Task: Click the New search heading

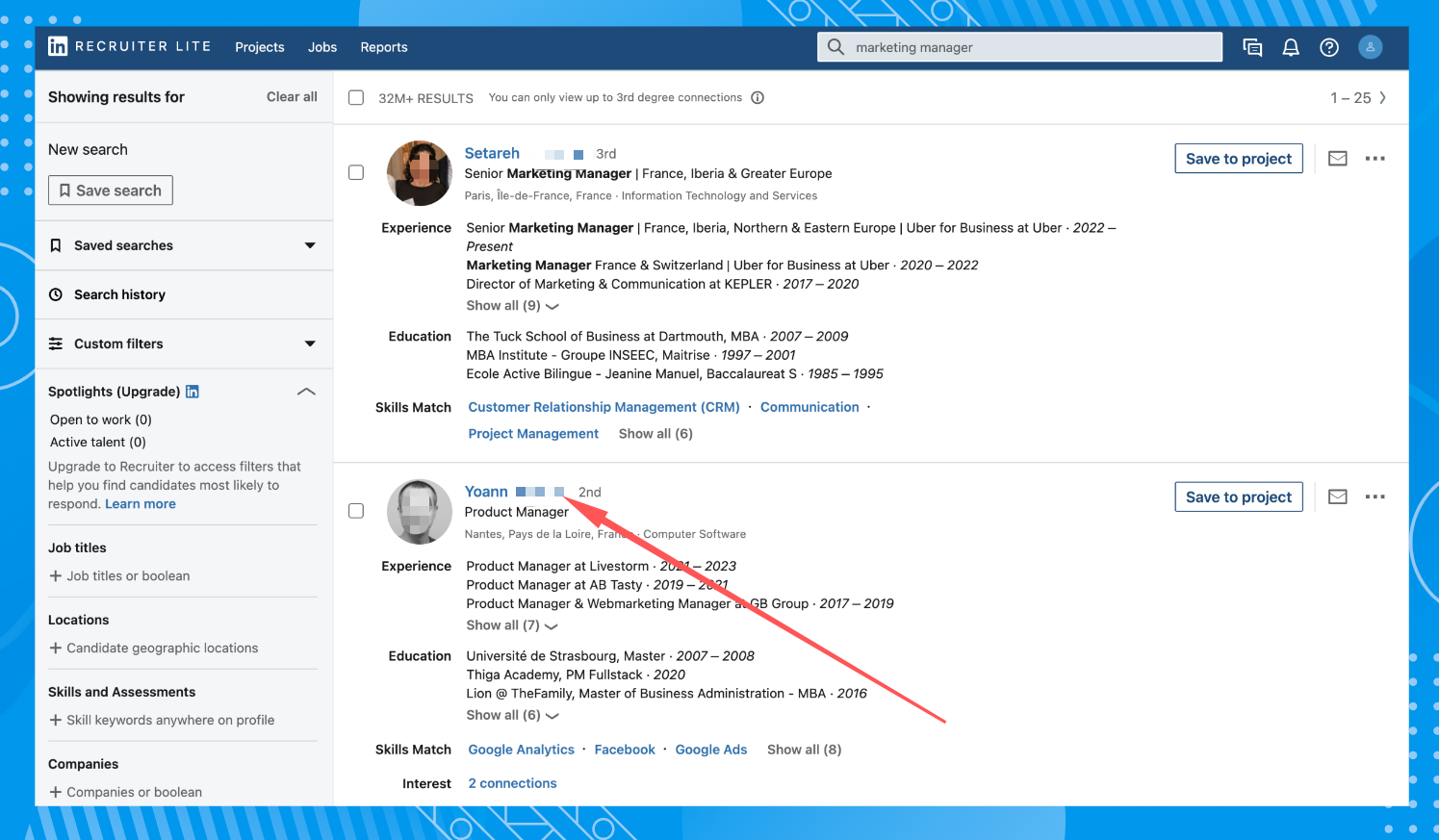Action: tap(88, 149)
